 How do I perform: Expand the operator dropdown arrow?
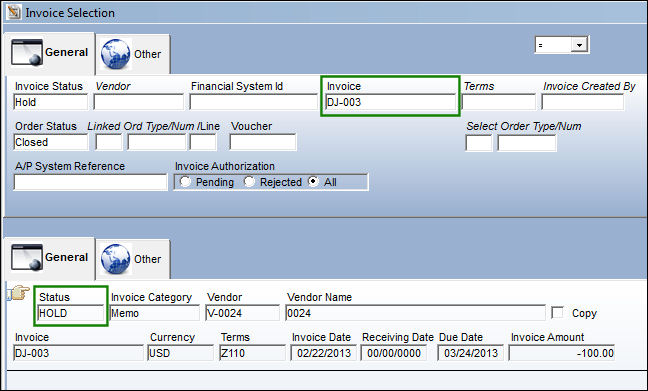coord(579,45)
